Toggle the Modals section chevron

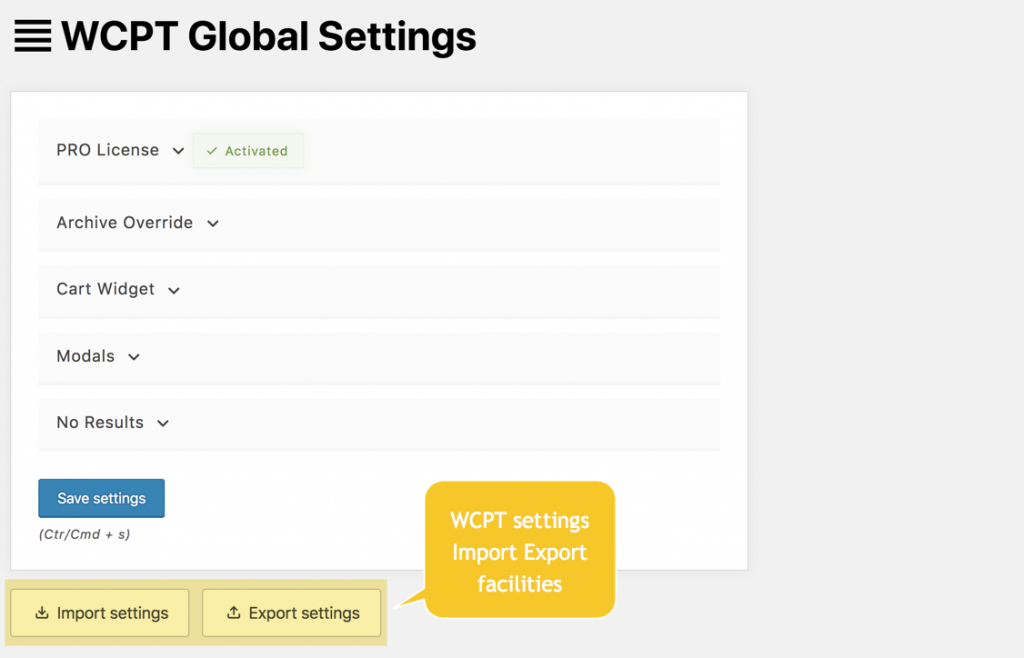coord(134,357)
